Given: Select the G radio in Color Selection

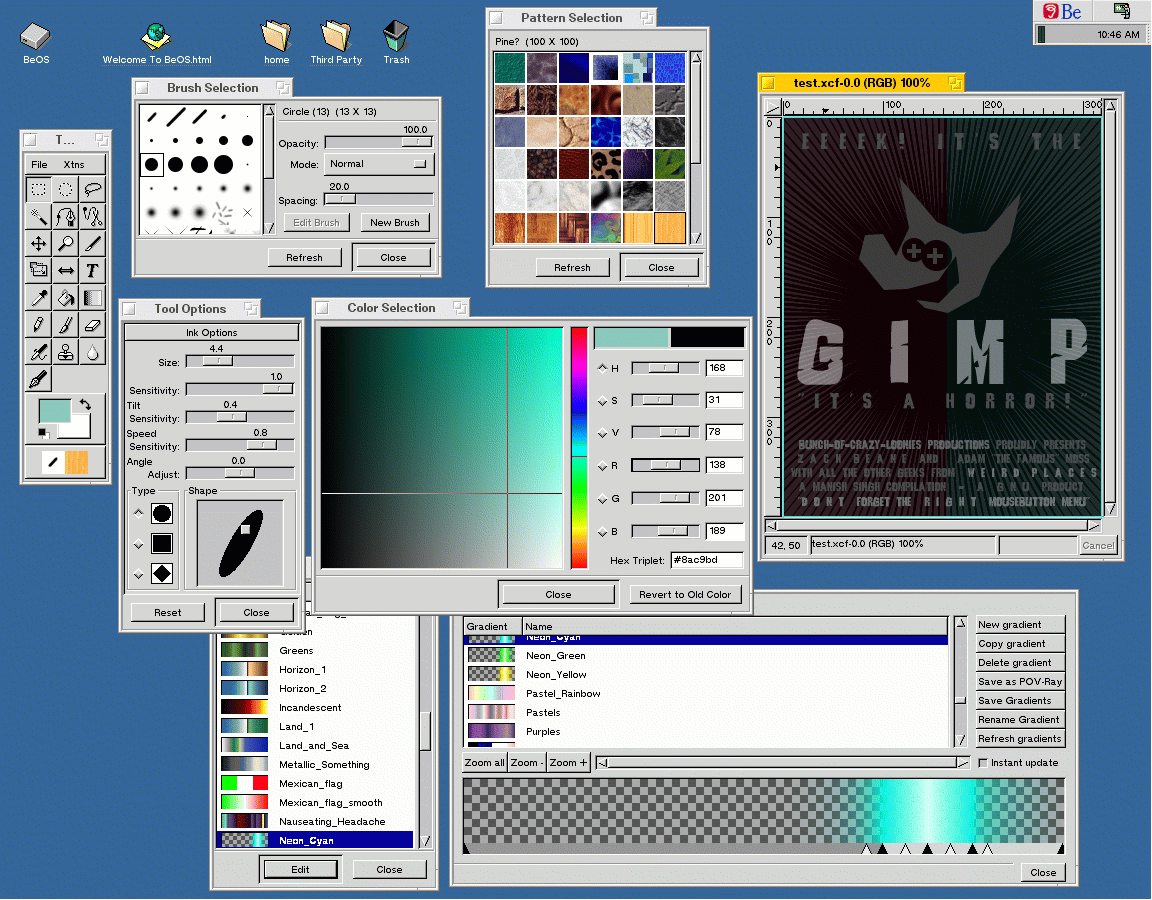Looking at the screenshot, I should tap(602, 499).
